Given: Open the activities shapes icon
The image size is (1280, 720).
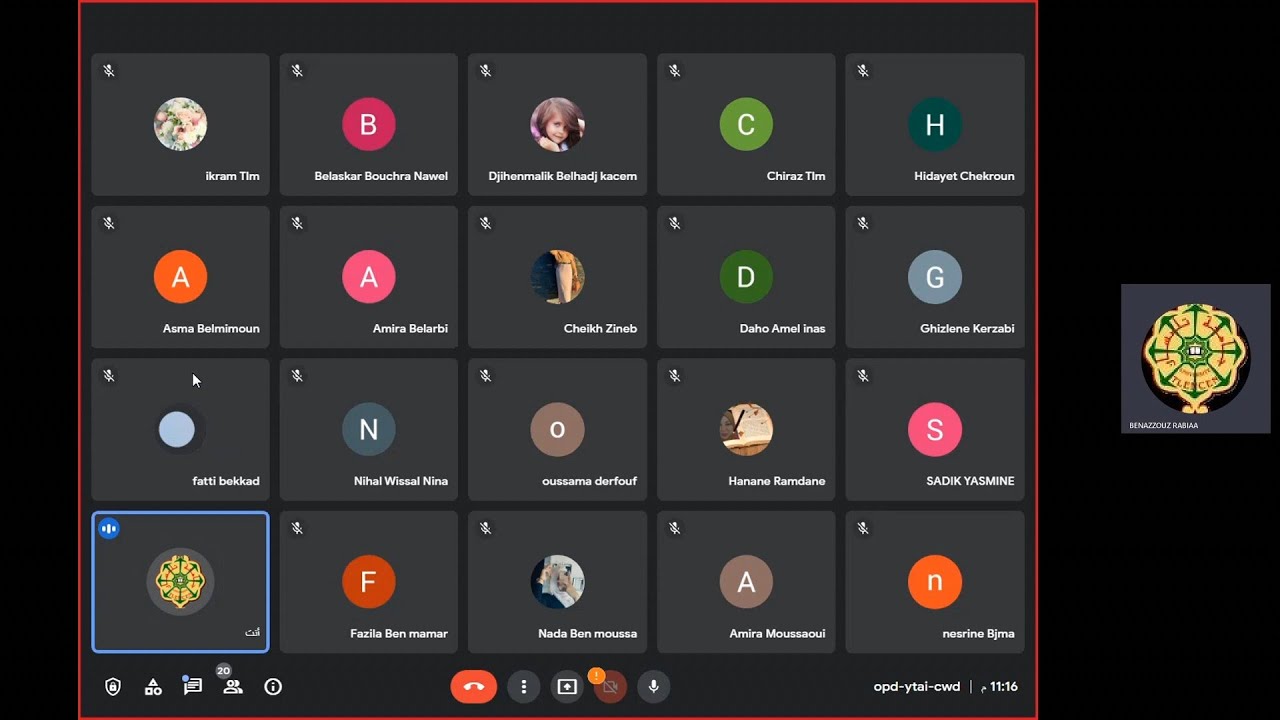Looking at the screenshot, I should click(153, 687).
